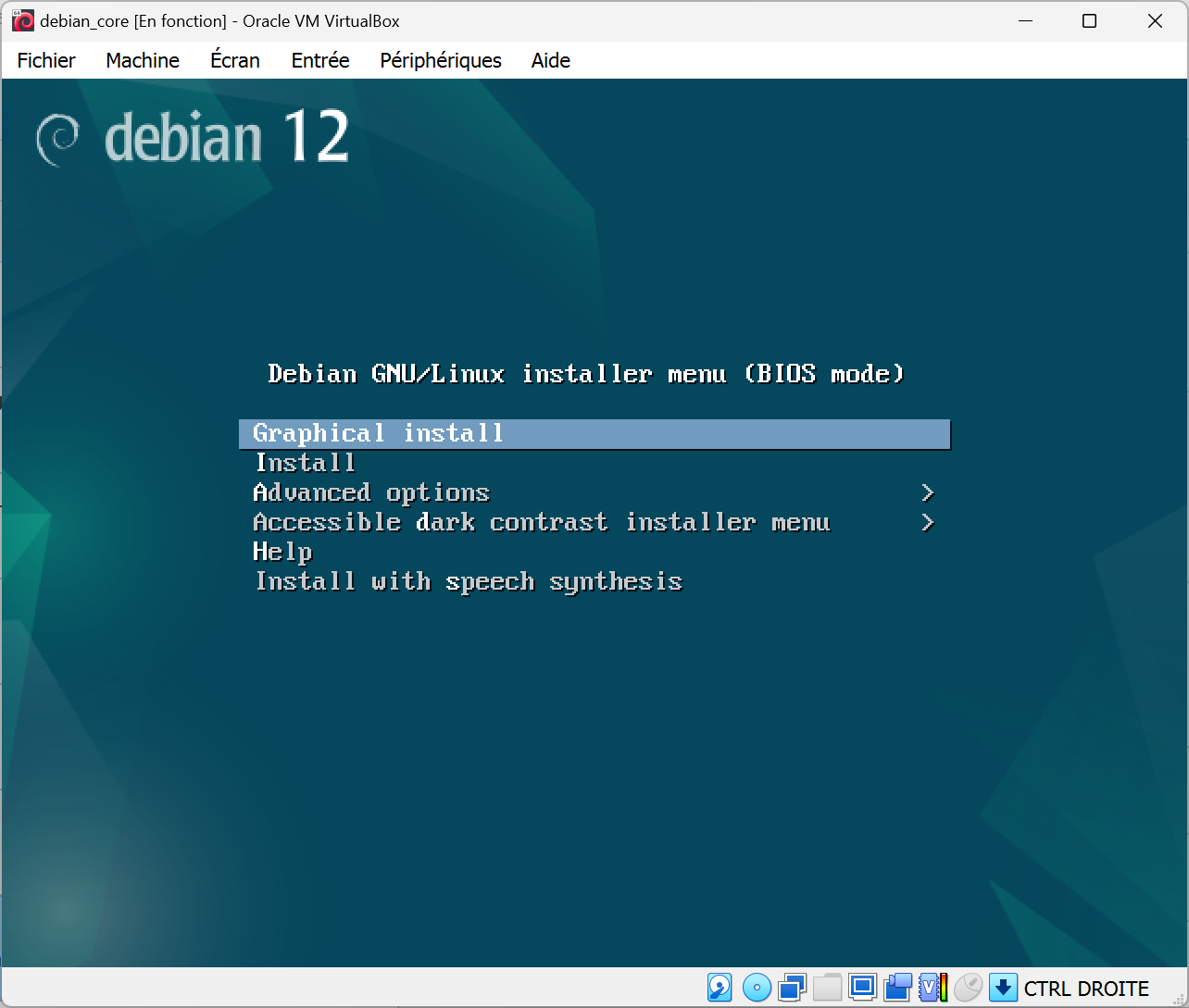Image resolution: width=1189 pixels, height=1008 pixels.
Task: Open the Aide menu
Action: (x=551, y=60)
